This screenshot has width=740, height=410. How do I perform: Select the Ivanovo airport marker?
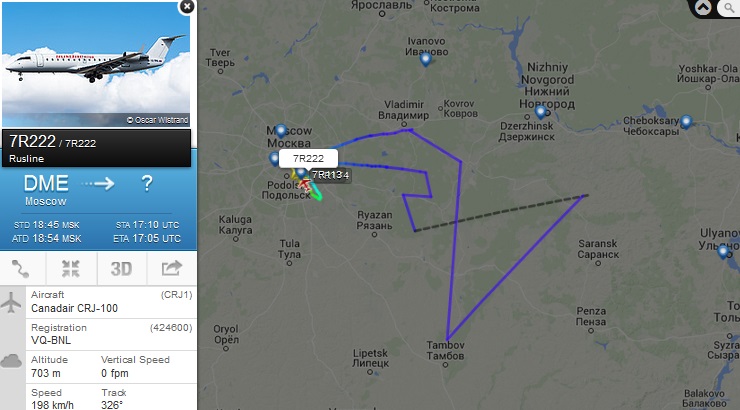click(x=426, y=59)
